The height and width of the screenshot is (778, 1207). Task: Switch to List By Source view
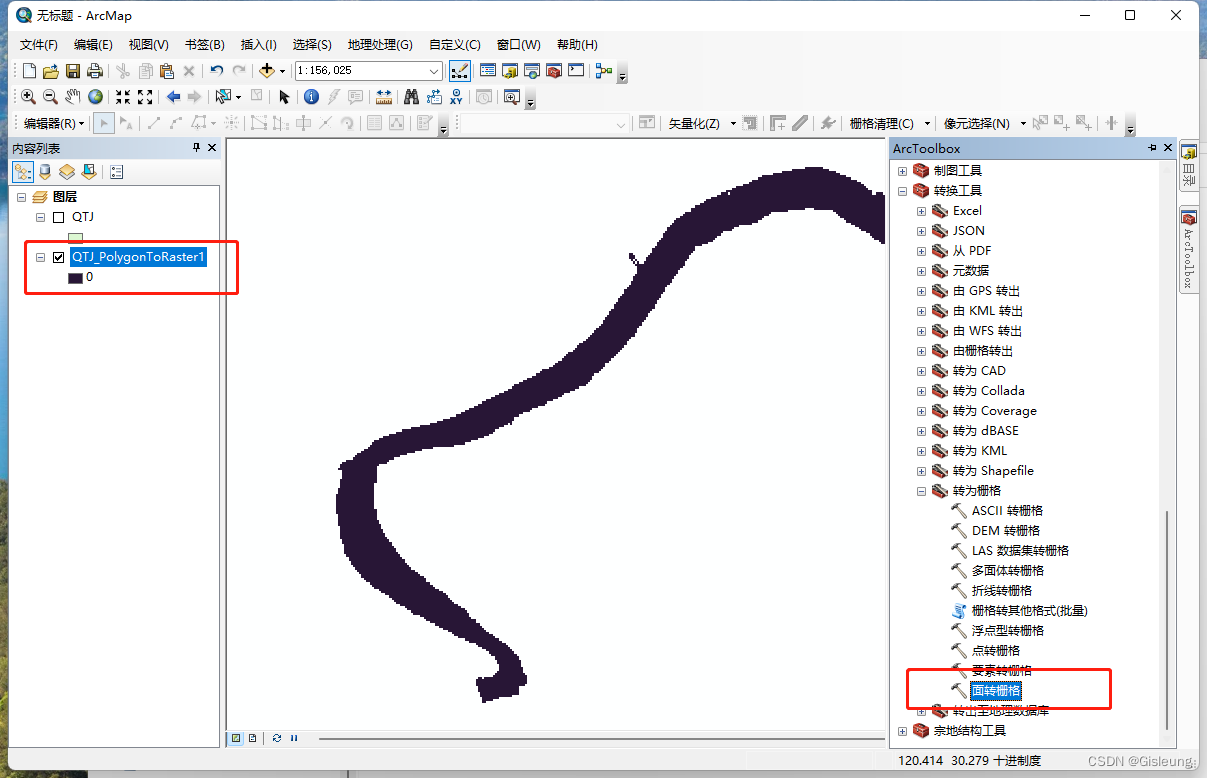coord(44,172)
